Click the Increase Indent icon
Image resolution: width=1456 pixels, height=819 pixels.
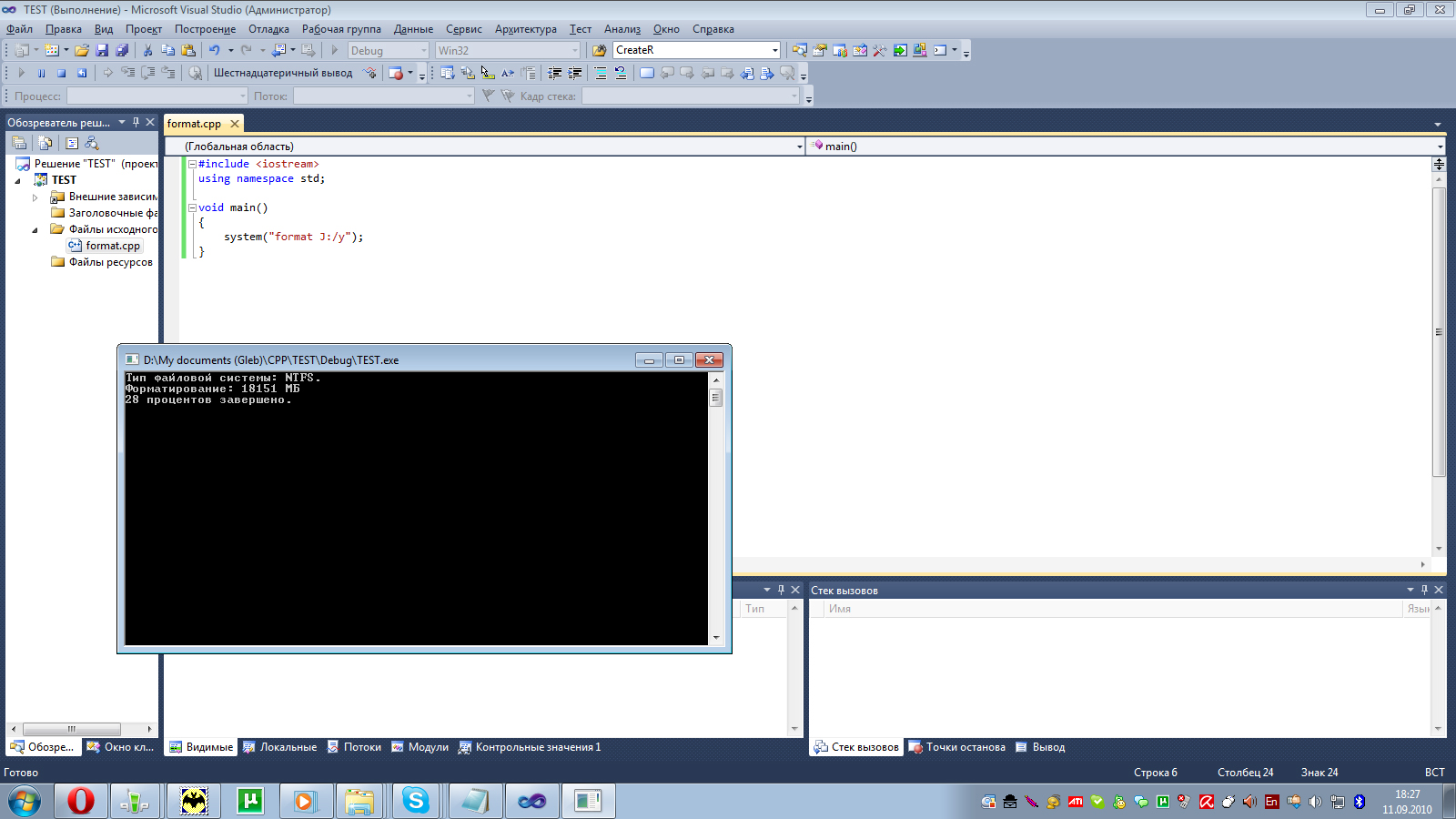575,73
